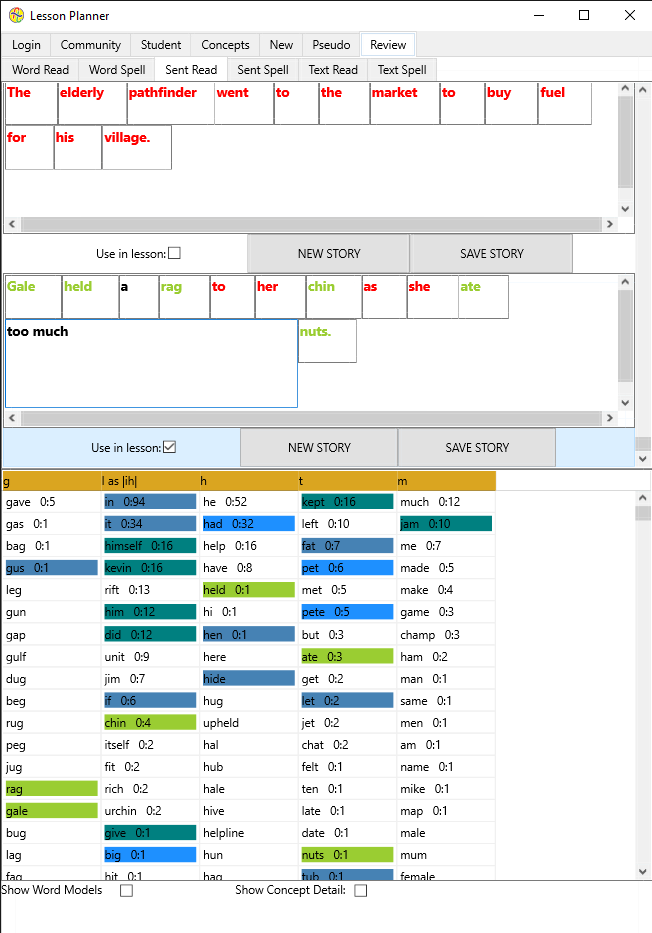Click the 'I as |ih|' column header

151,481
